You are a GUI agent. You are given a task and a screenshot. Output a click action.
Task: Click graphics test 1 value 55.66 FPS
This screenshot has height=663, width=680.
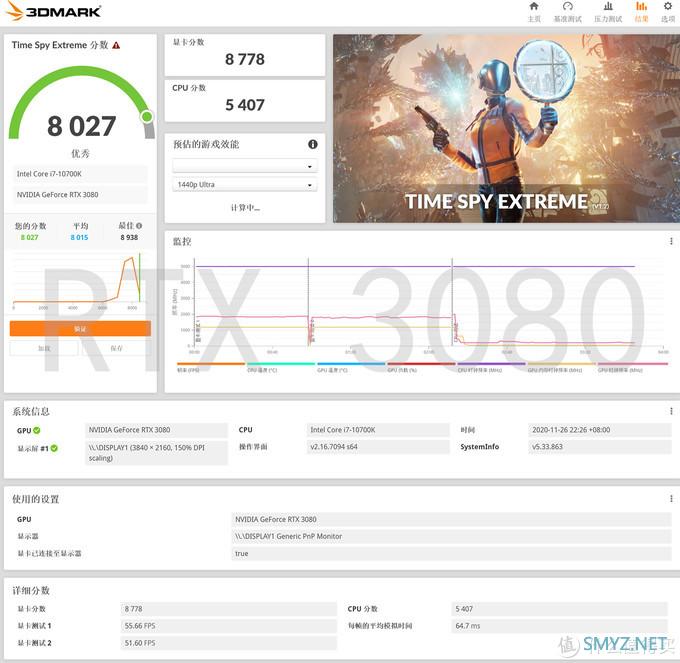[229, 626]
